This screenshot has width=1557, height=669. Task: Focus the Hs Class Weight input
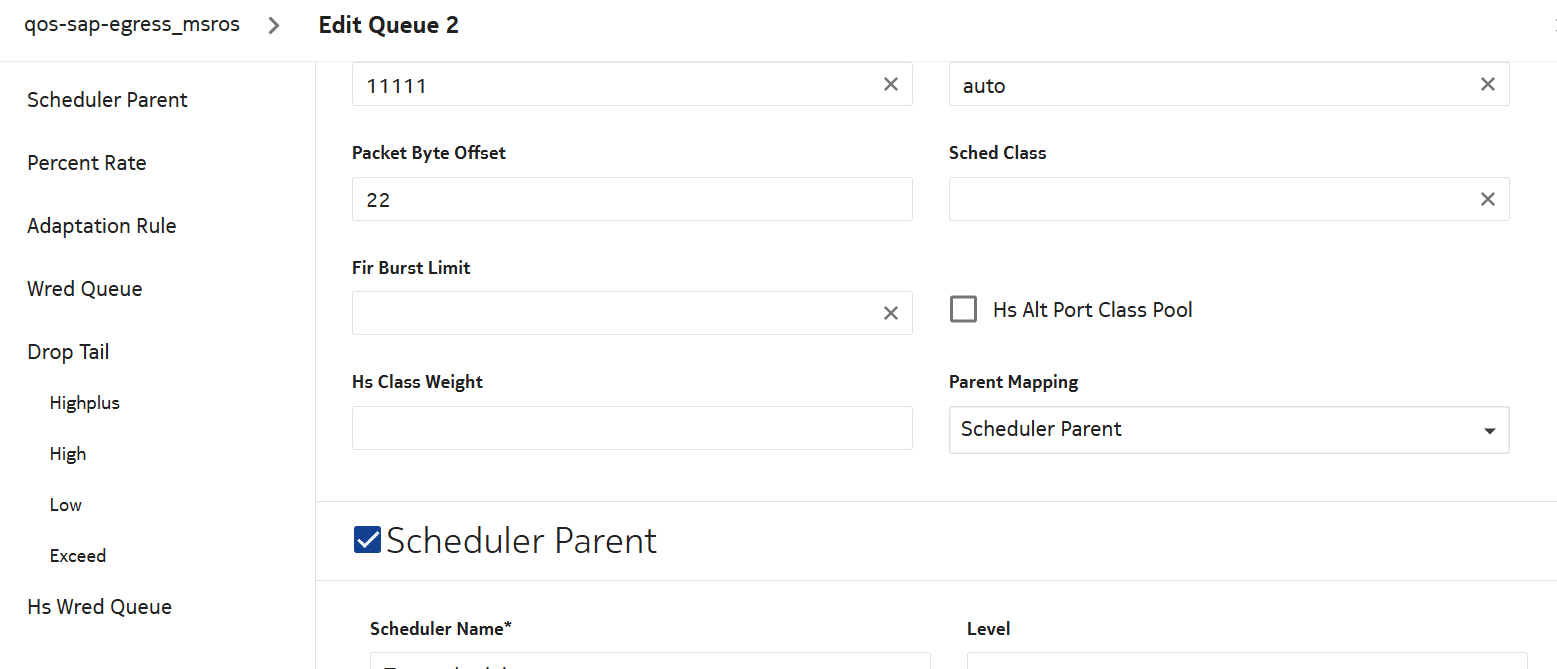[x=631, y=428]
